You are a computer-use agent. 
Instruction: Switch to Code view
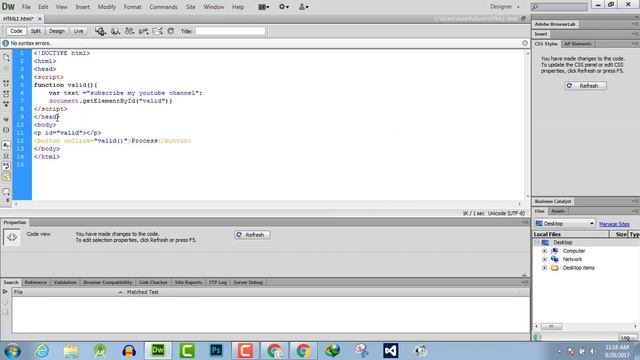(x=16, y=31)
